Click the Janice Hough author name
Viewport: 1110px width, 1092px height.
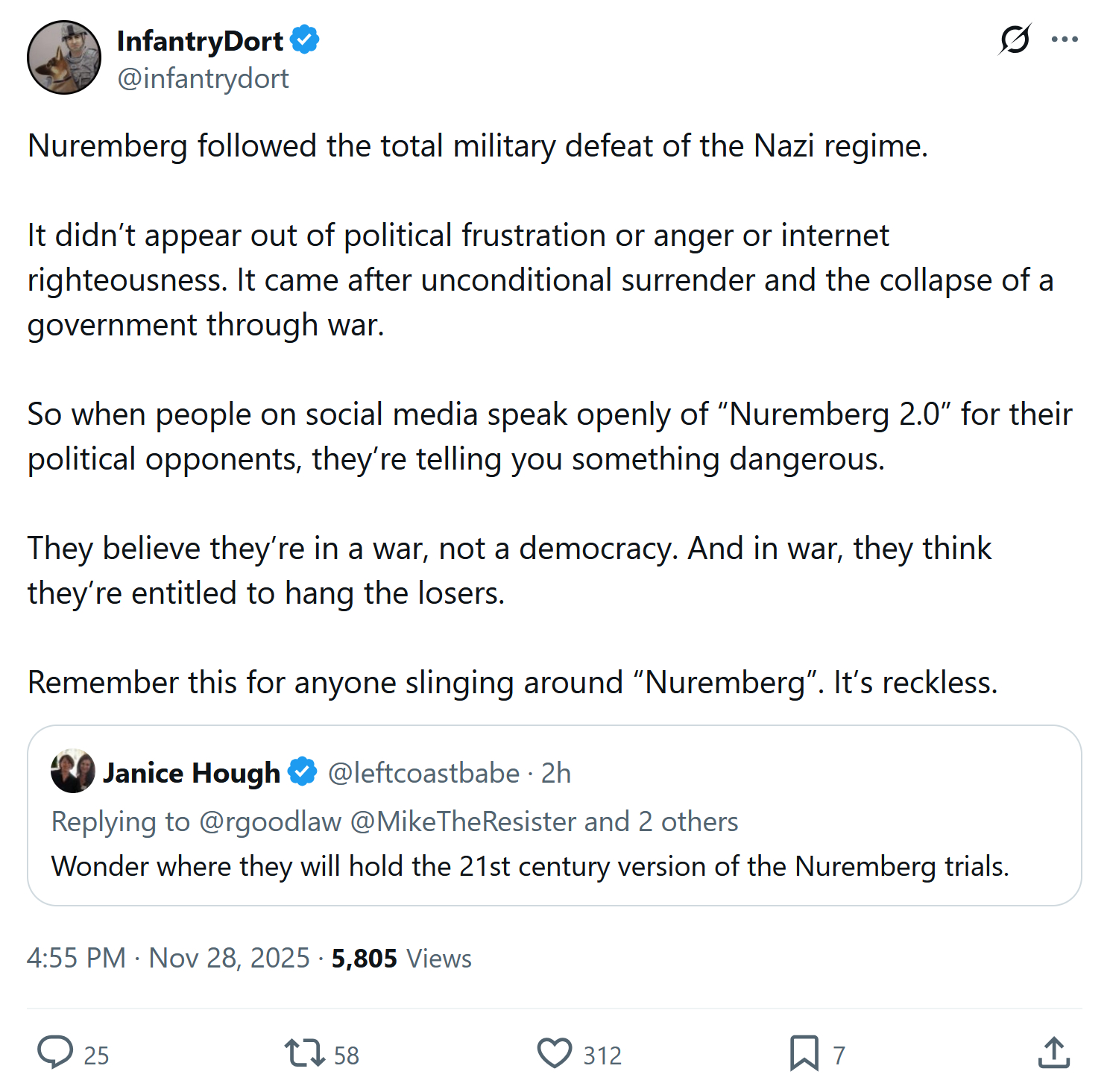point(191,773)
